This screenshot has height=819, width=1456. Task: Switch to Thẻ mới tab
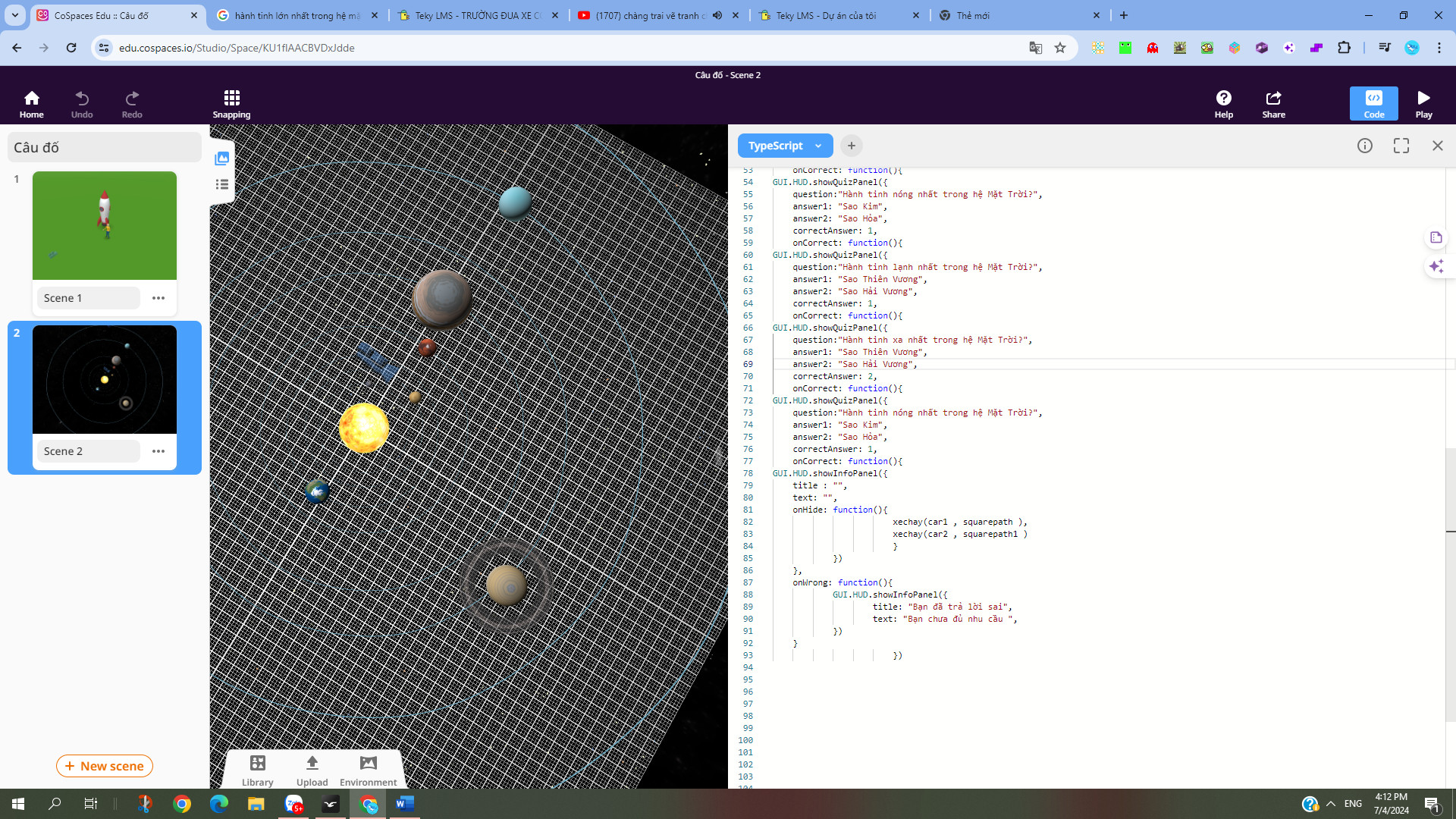click(x=1018, y=15)
